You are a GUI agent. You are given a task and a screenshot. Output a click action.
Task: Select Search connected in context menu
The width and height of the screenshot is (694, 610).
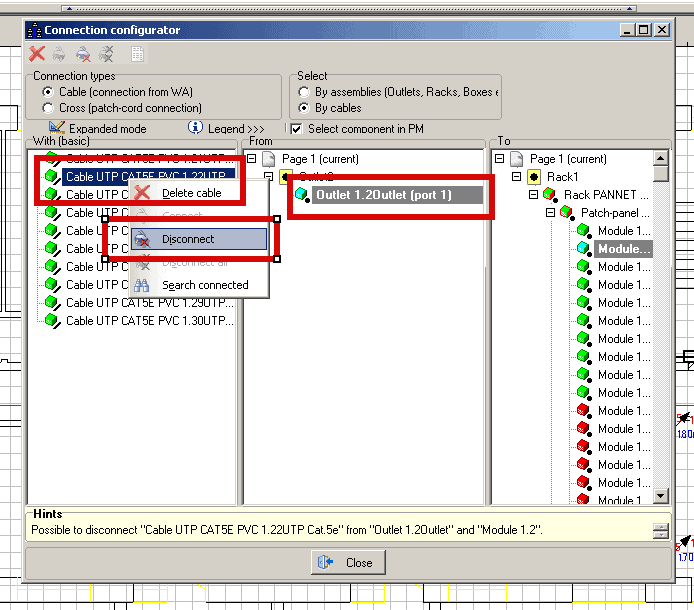[x=205, y=285]
